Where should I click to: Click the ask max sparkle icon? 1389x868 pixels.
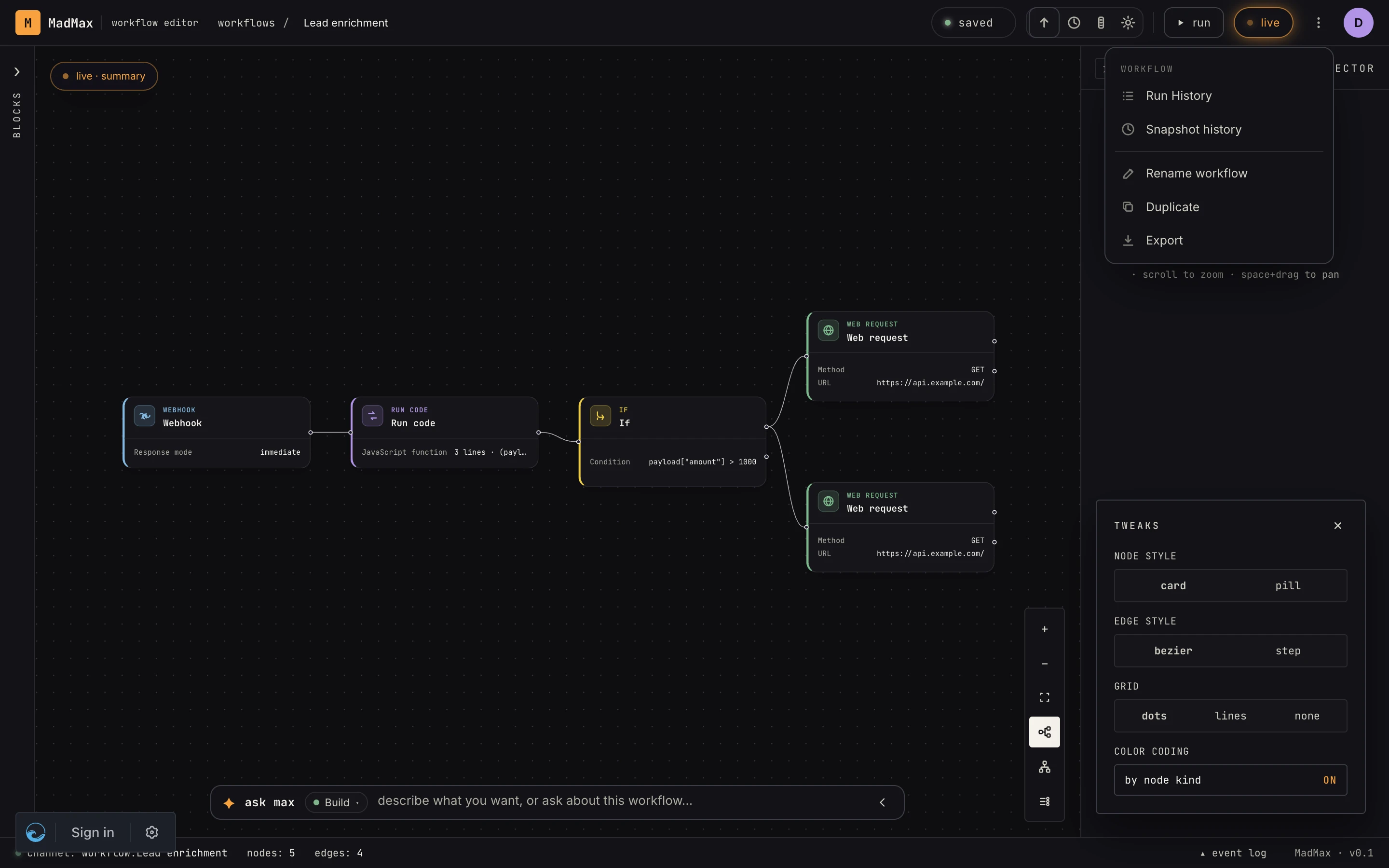(x=229, y=802)
